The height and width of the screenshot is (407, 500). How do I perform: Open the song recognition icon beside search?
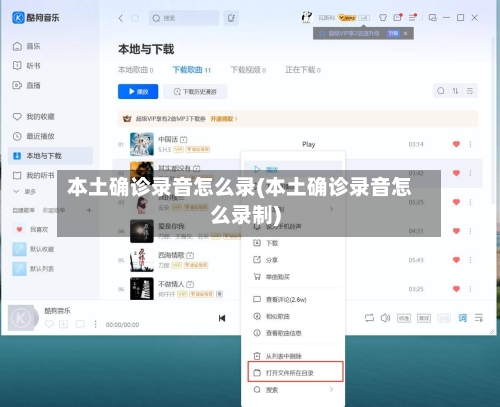[x=231, y=18]
